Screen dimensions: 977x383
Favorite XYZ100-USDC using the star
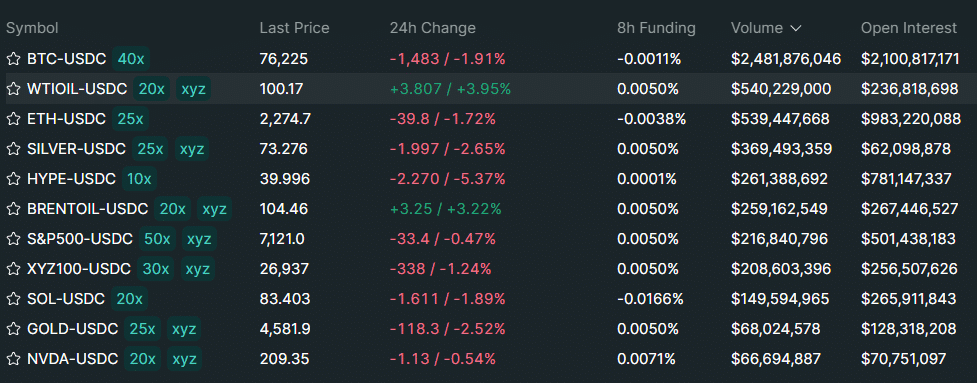[x=13, y=268]
